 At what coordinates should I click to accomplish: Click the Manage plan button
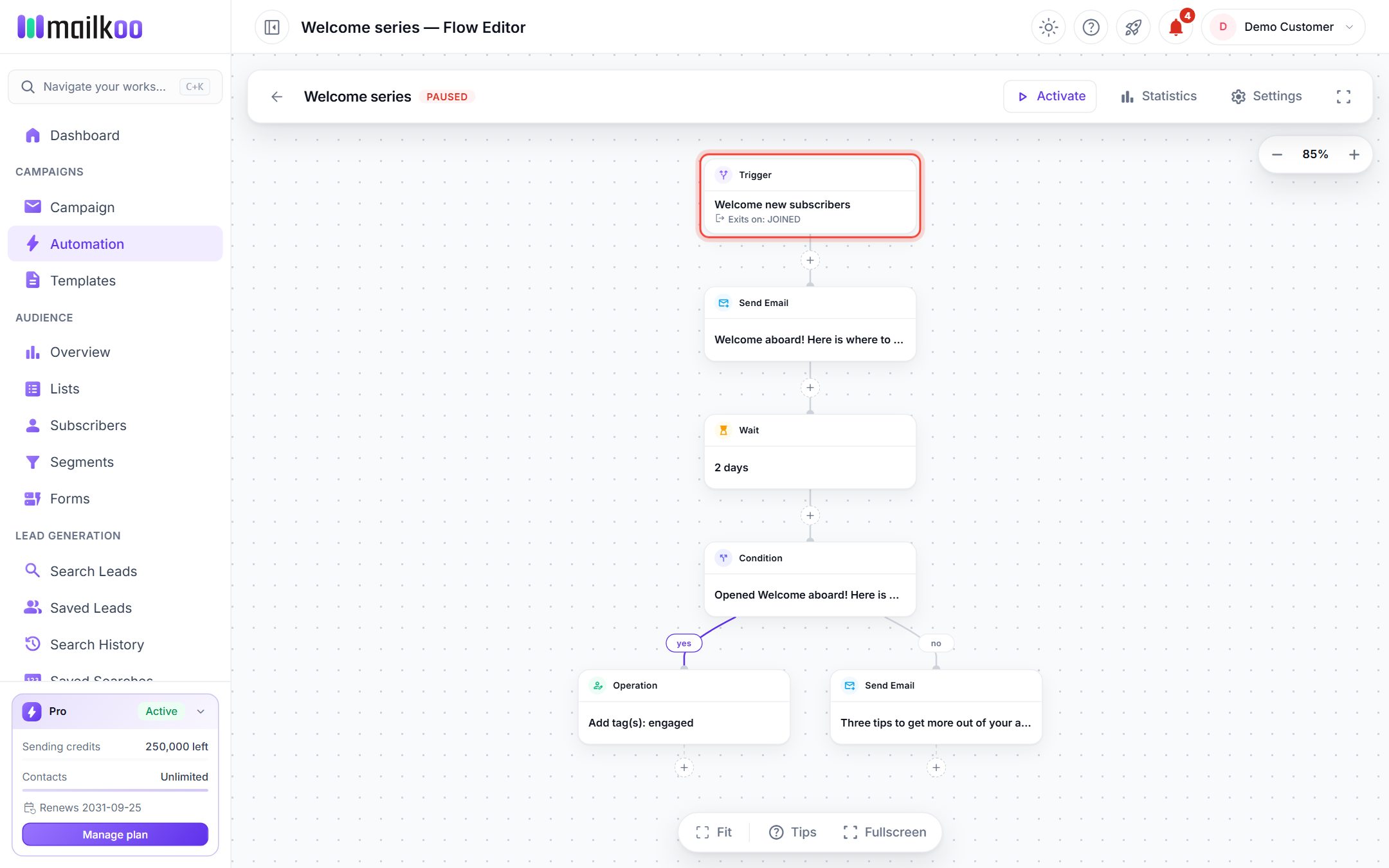tap(115, 835)
